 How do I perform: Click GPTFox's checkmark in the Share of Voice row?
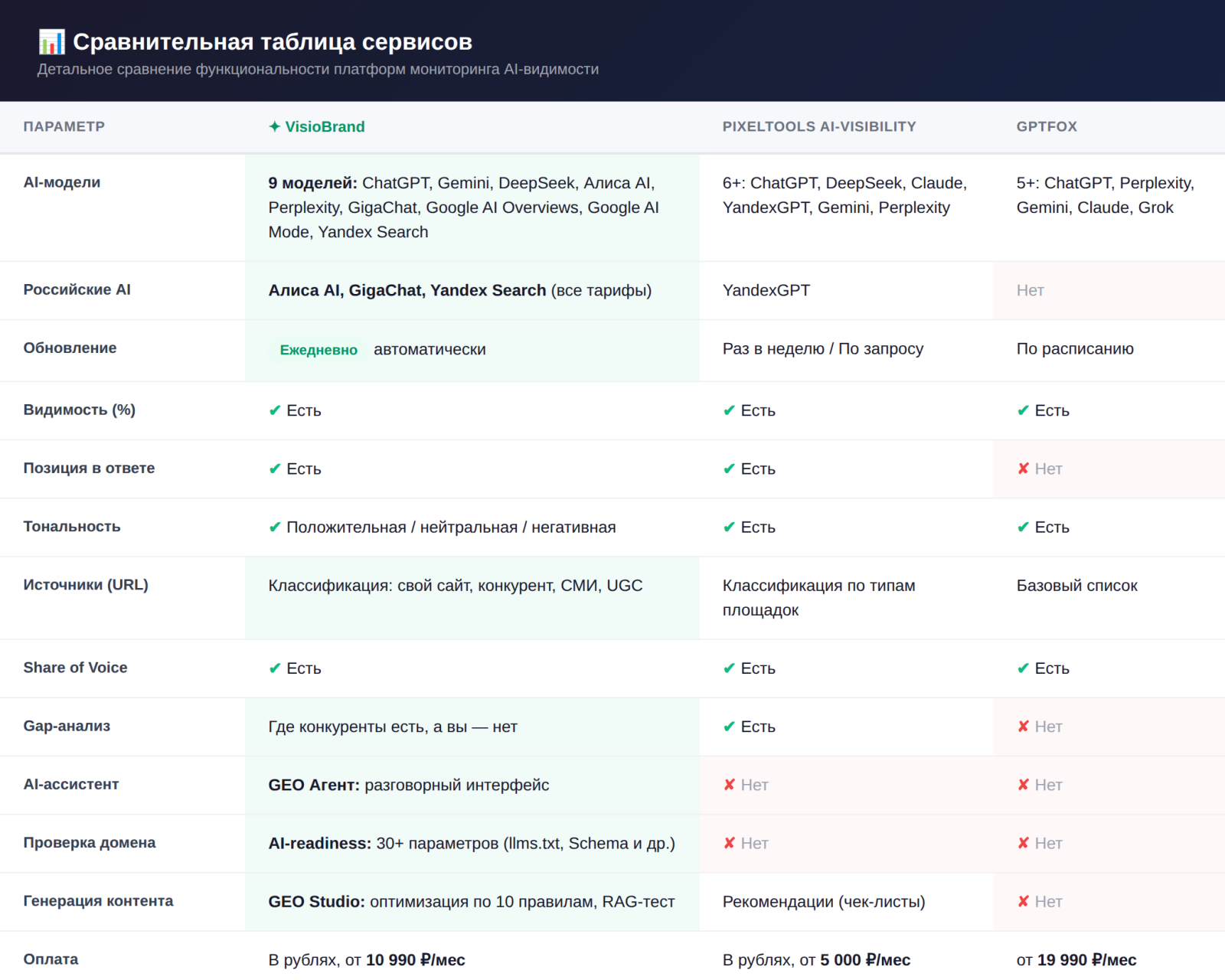[x=1023, y=668]
